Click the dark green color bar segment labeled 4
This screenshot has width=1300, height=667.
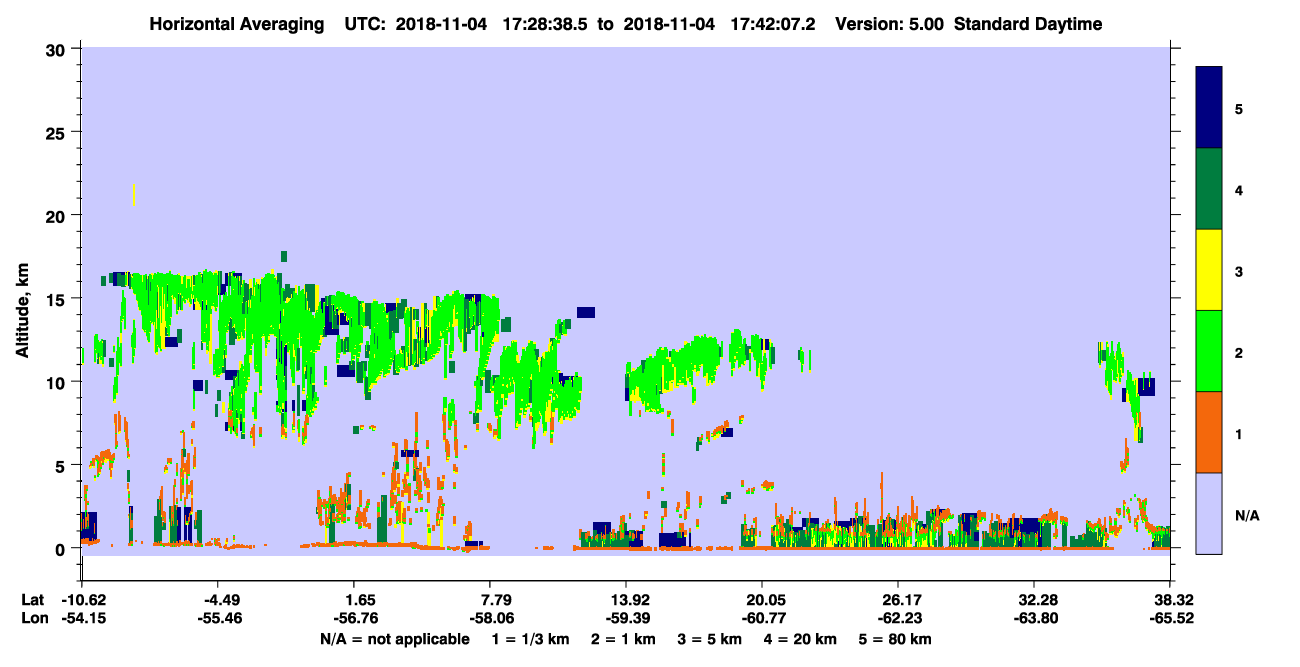coord(1209,189)
